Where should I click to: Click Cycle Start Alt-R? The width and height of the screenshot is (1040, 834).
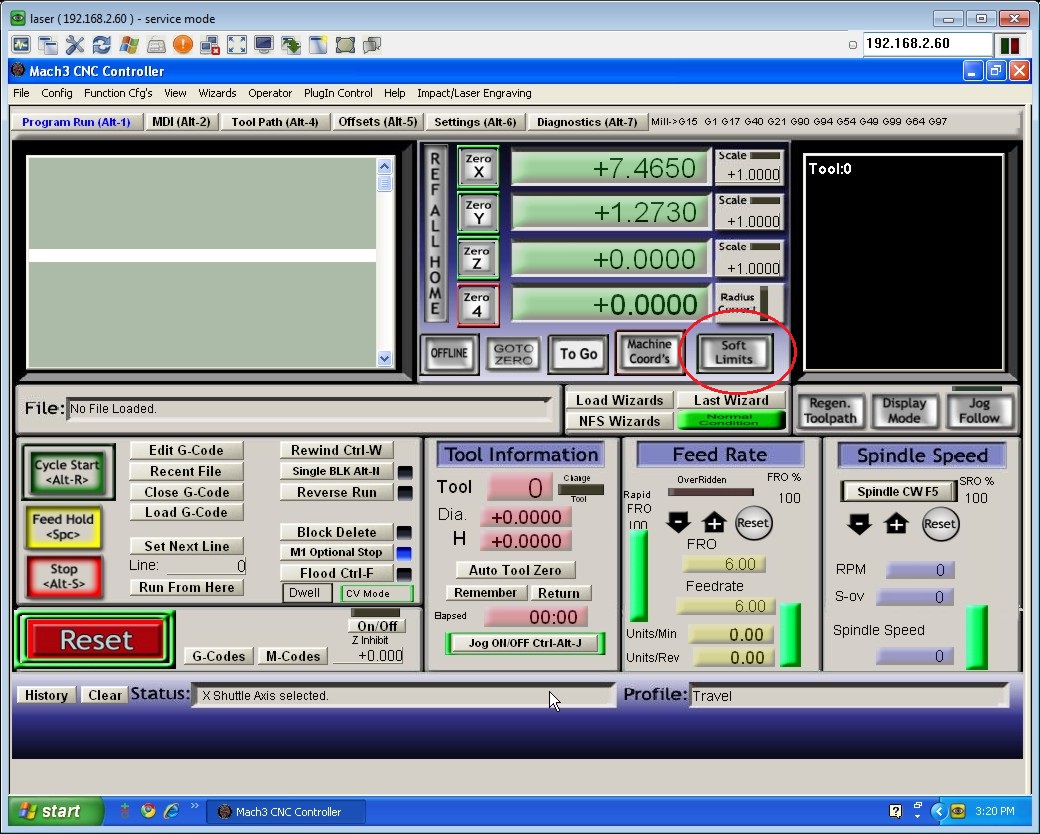click(x=67, y=472)
